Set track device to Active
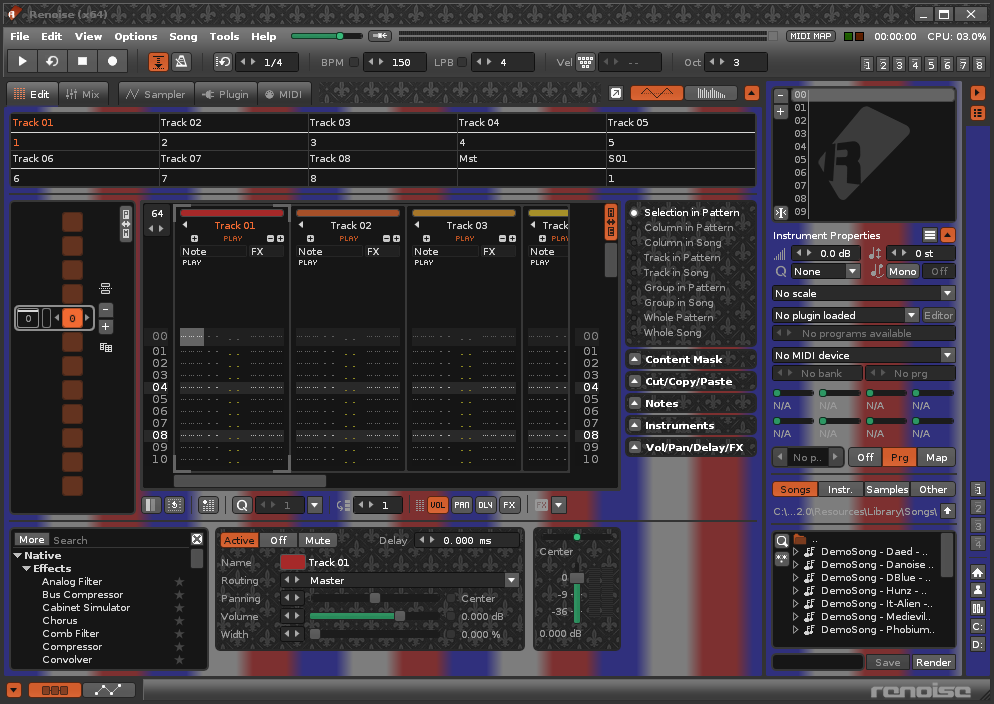994x704 pixels. click(x=239, y=541)
